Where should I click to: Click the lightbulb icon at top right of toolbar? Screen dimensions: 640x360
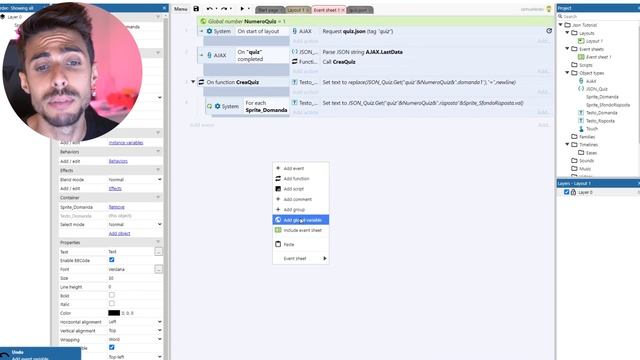(x=549, y=9)
